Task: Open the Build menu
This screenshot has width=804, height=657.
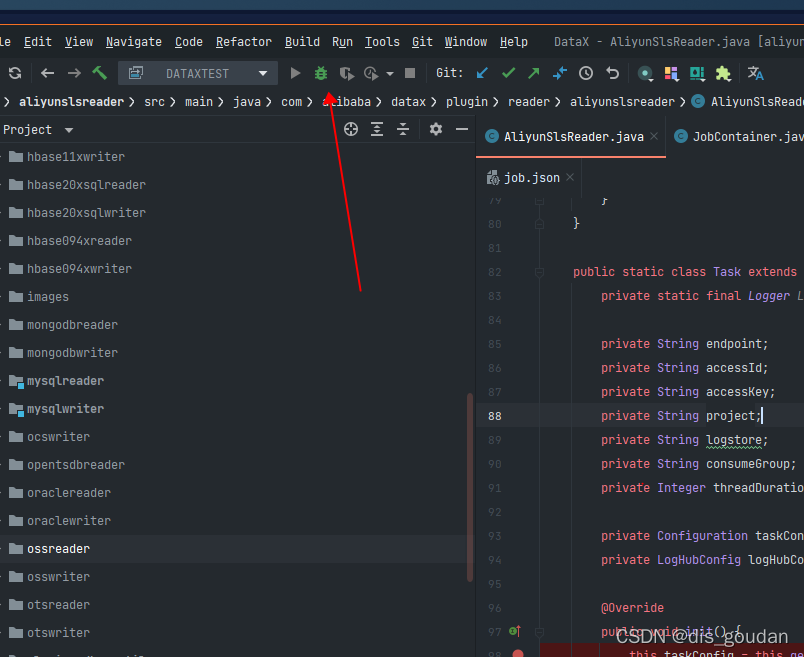Action: tap(303, 42)
